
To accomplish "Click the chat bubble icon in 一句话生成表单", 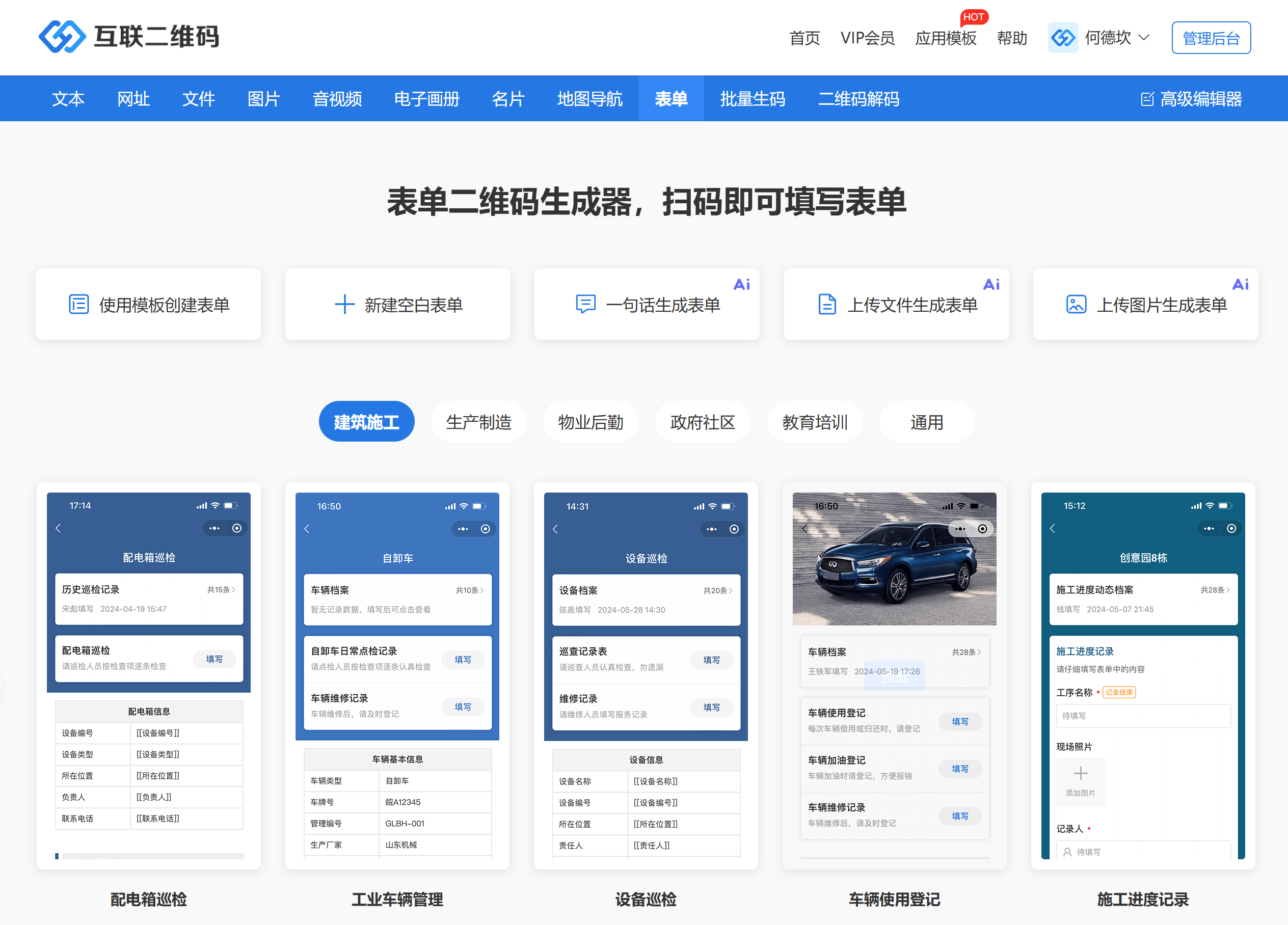I will coord(585,305).
